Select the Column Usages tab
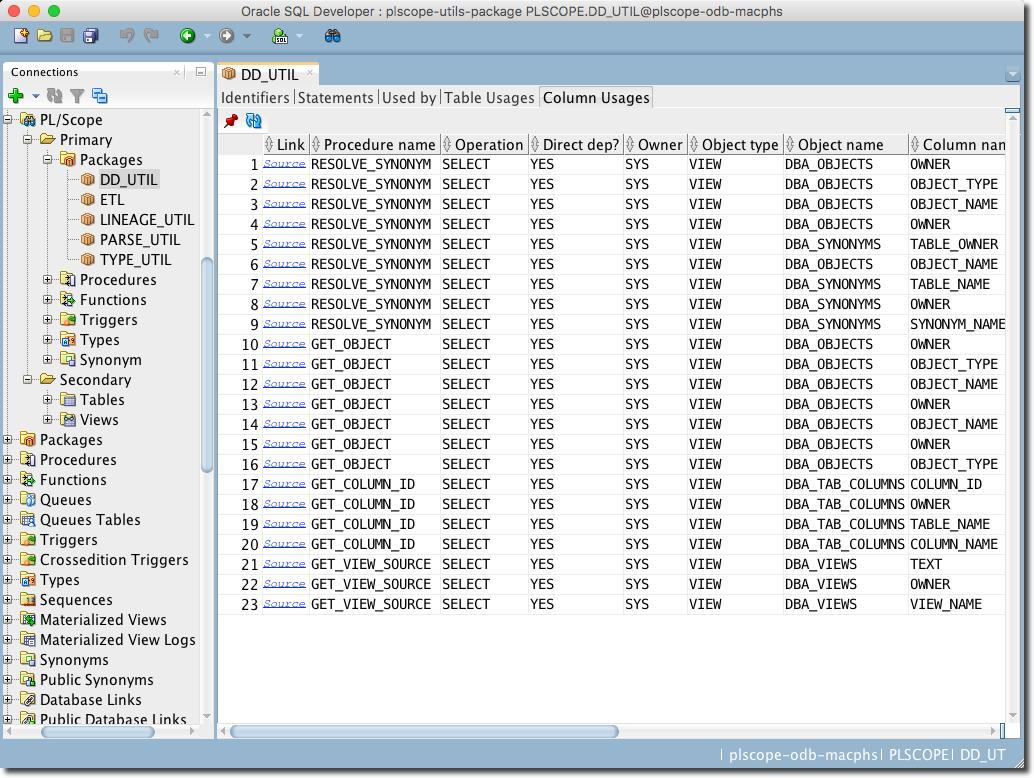 [x=596, y=98]
